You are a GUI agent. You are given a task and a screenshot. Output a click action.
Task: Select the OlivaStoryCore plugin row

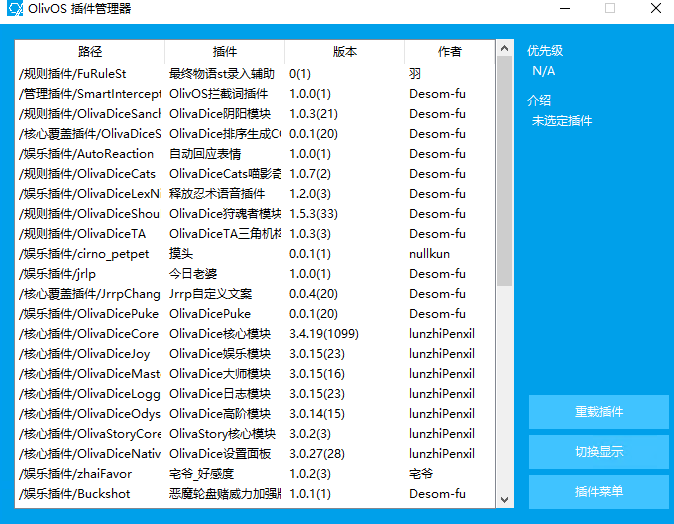(200, 434)
